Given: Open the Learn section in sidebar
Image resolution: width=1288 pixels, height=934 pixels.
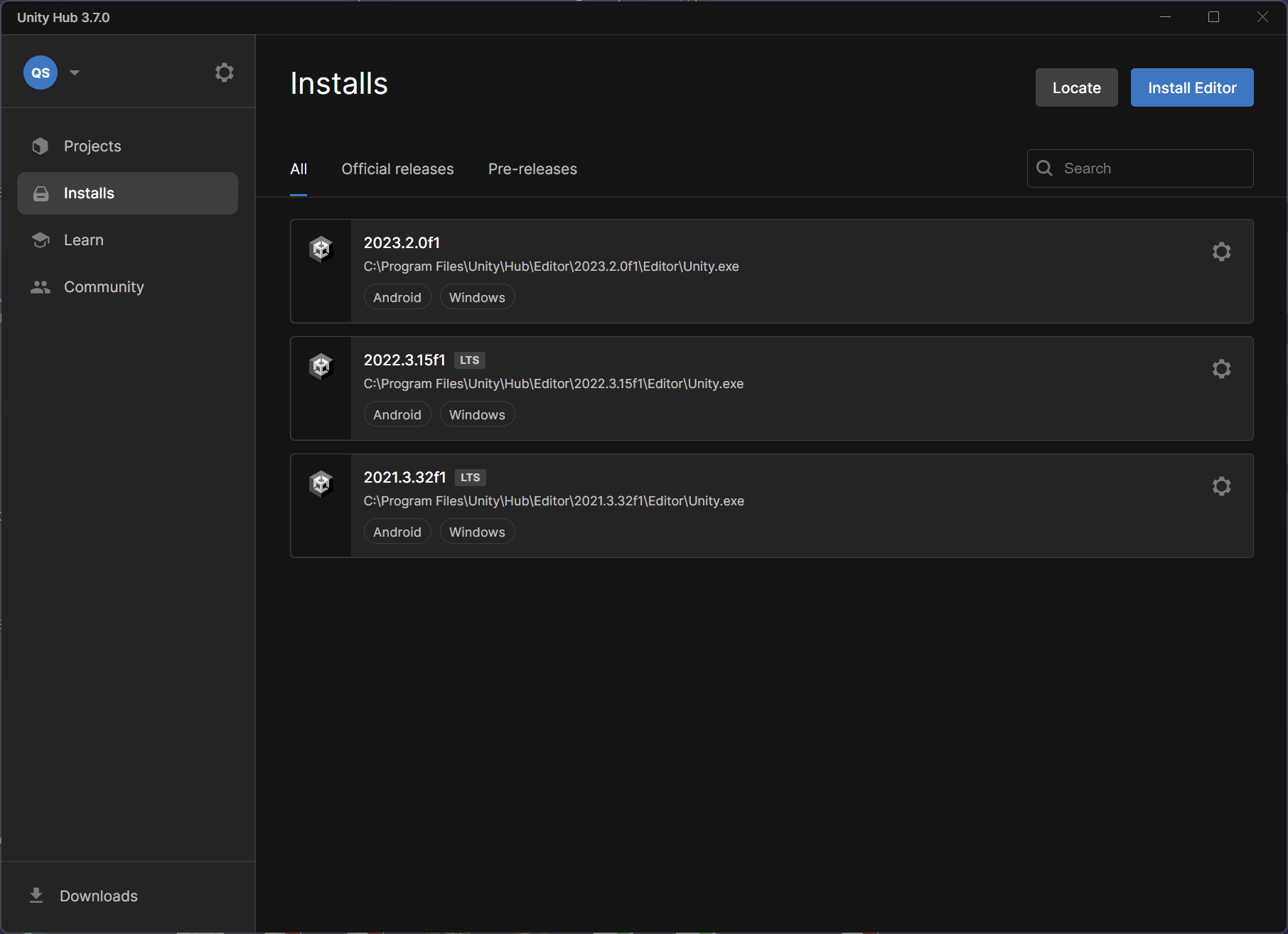Looking at the screenshot, I should pos(84,240).
